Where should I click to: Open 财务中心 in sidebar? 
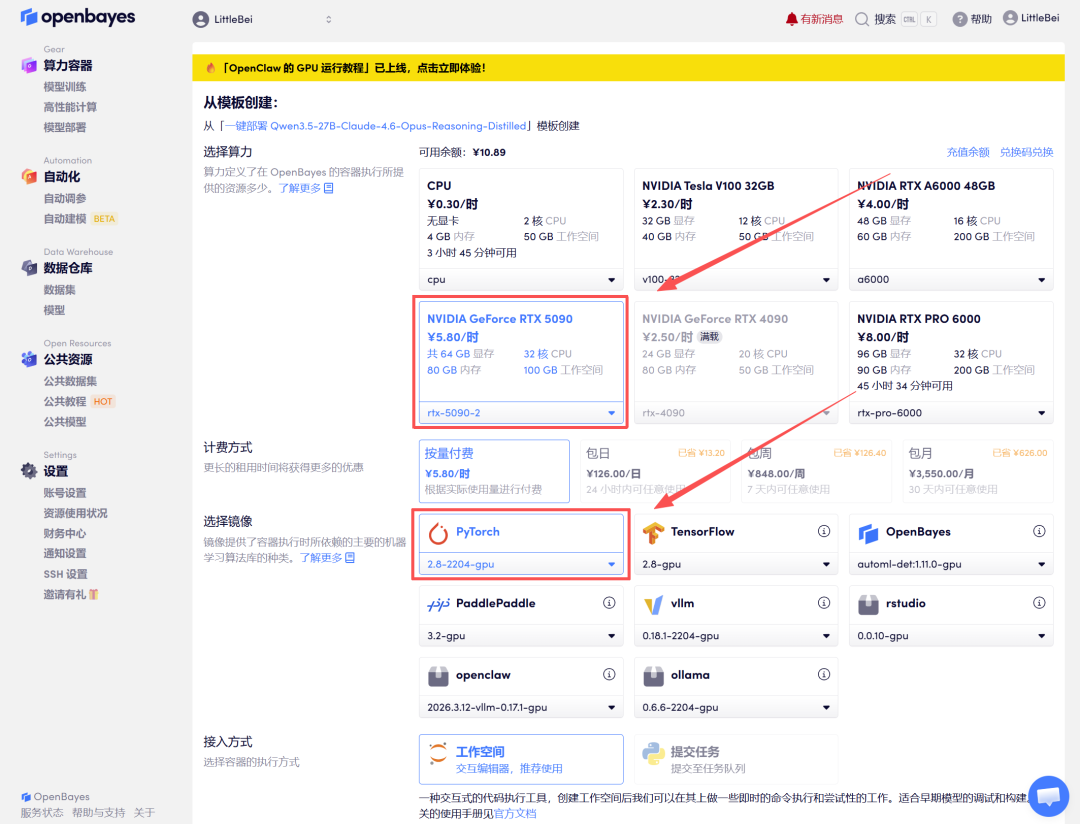(65, 533)
